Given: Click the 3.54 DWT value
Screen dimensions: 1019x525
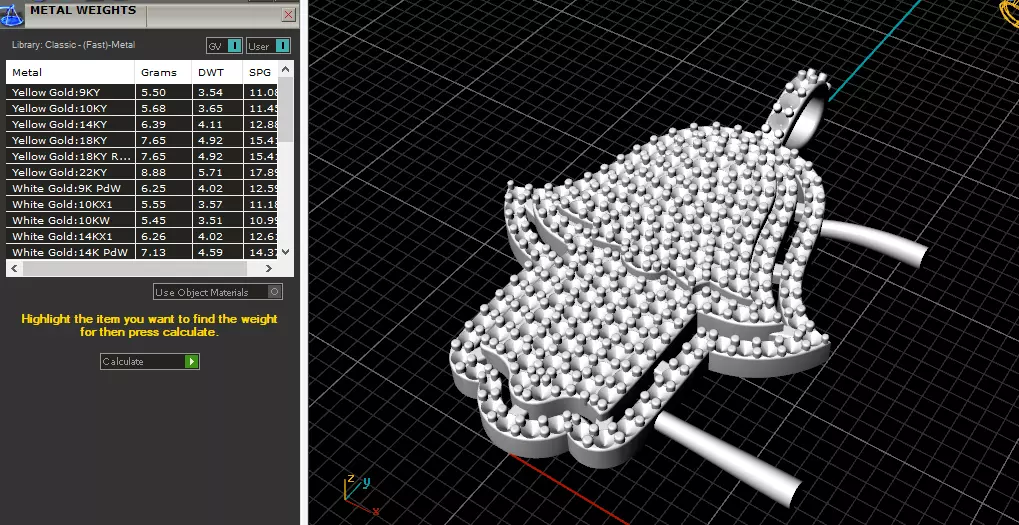Looking at the screenshot, I should 211,92.
